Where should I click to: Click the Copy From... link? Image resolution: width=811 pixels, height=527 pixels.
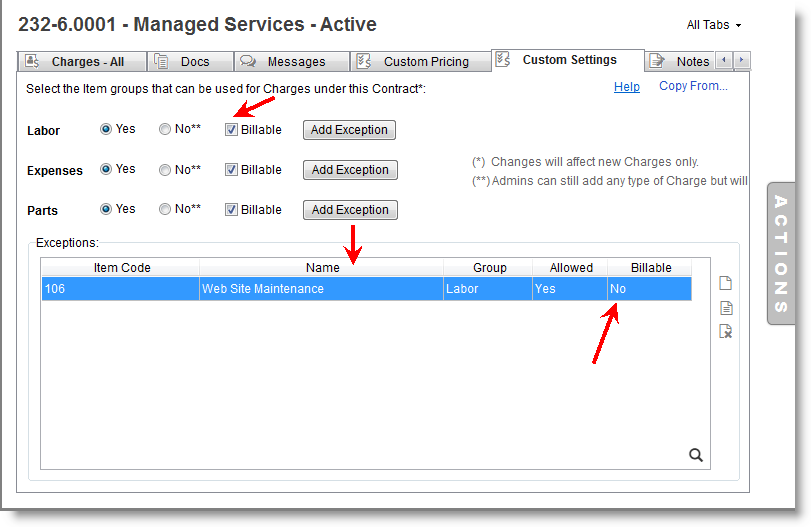pyautogui.click(x=693, y=87)
